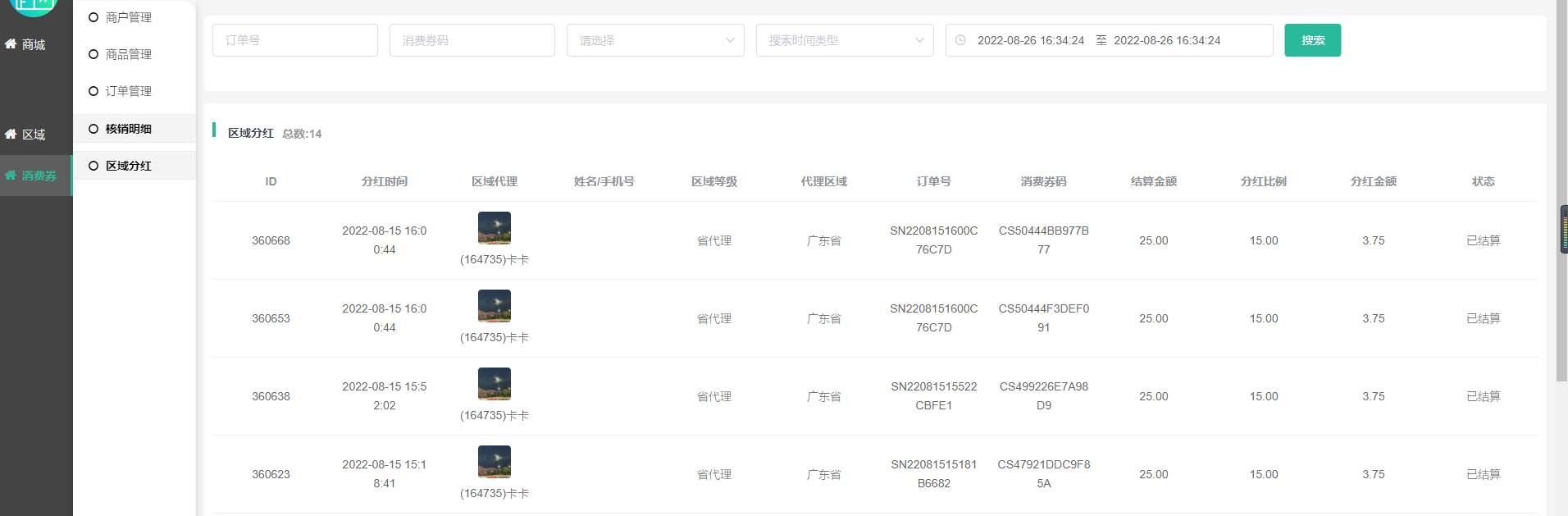Click the clock icon in date range field
The height and width of the screenshot is (516, 1568).
pos(960,40)
